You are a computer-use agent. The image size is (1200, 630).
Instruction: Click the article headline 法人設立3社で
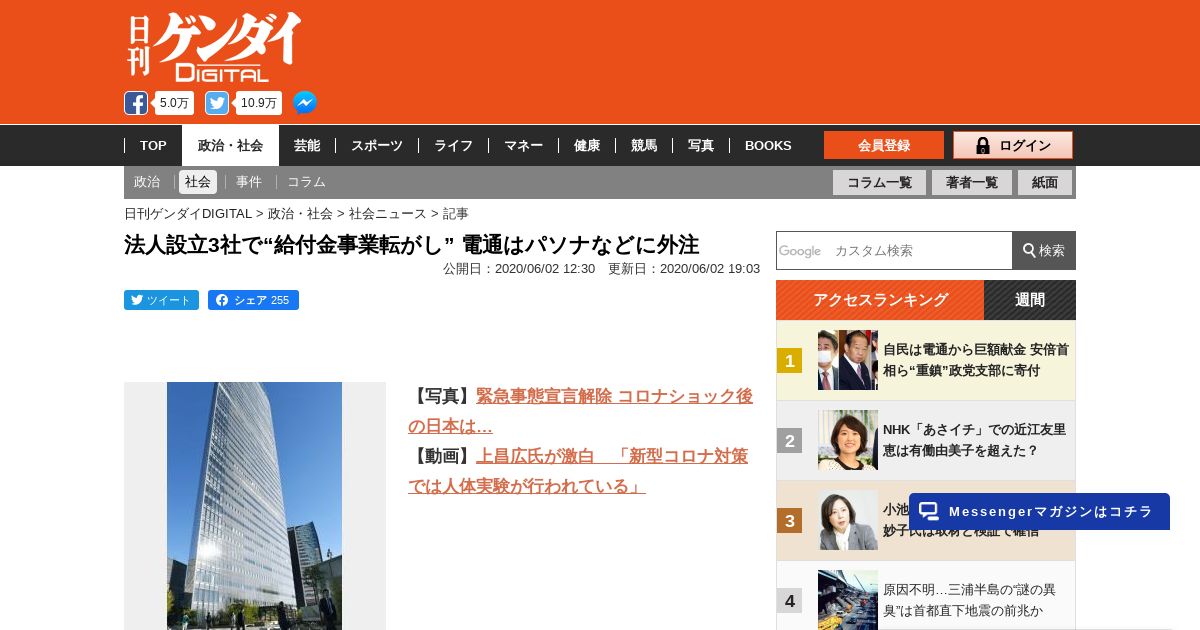(x=411, y=245)
